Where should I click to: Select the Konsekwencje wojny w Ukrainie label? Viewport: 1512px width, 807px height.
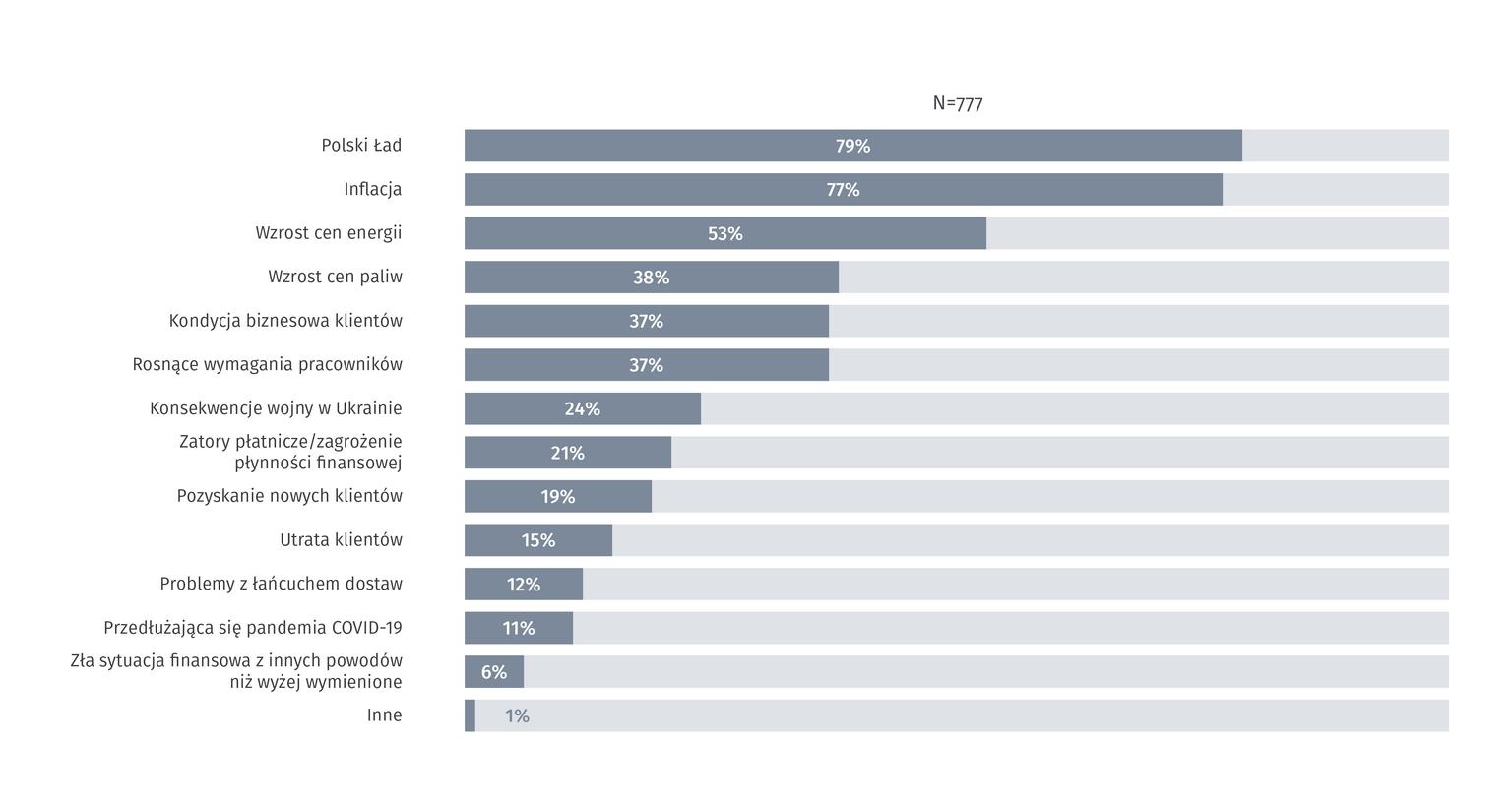[x=276, y=408]
